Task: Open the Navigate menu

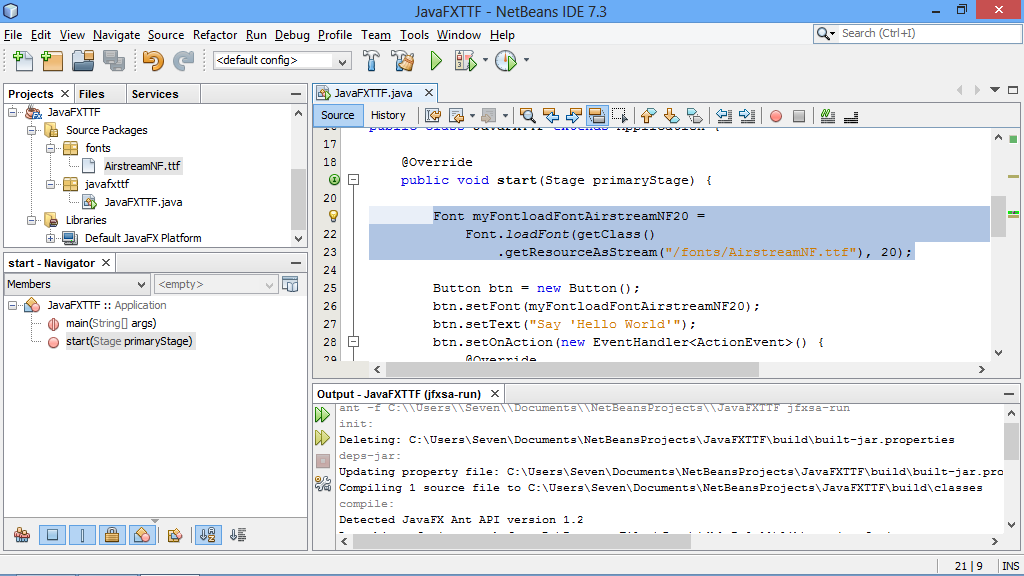Action: (x=116, y=35)
